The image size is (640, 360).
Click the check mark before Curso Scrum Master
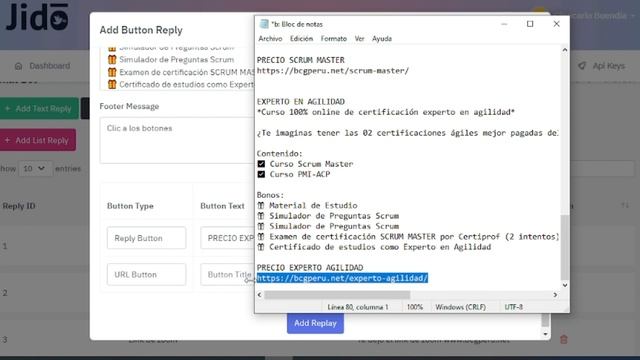pos(261,164)
